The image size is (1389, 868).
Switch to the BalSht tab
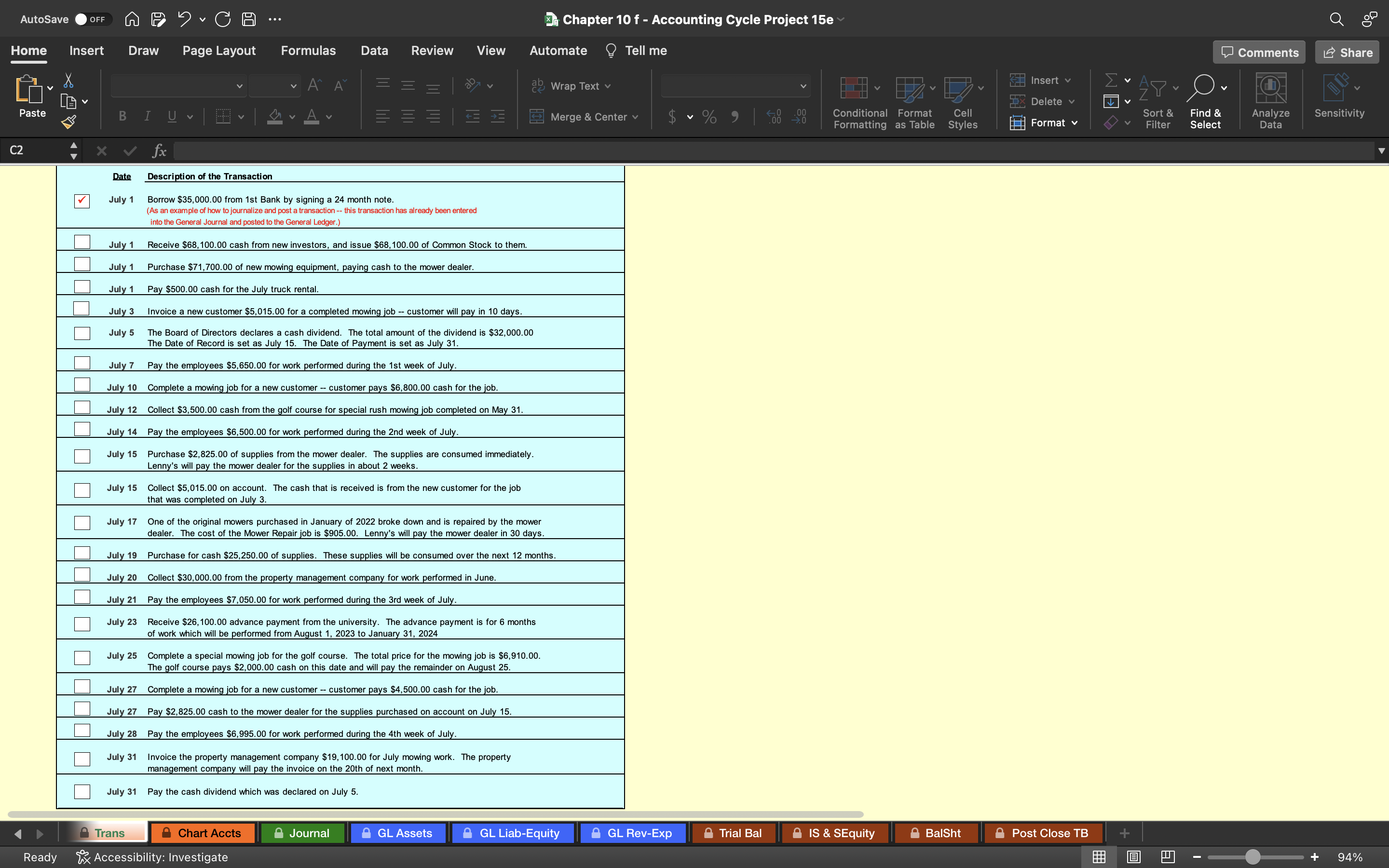(x=941, y=833)
